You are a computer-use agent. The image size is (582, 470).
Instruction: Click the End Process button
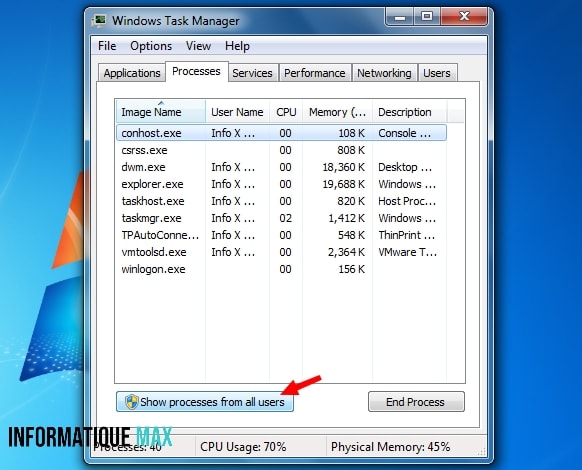tap(416, 402)
